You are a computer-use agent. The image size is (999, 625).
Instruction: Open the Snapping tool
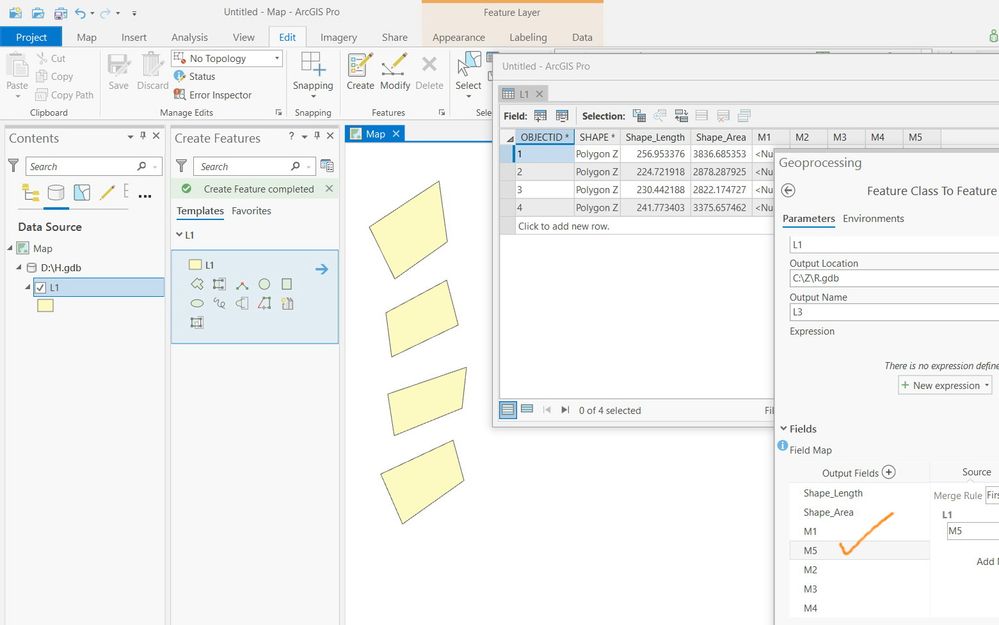click(x=313, y=64)
